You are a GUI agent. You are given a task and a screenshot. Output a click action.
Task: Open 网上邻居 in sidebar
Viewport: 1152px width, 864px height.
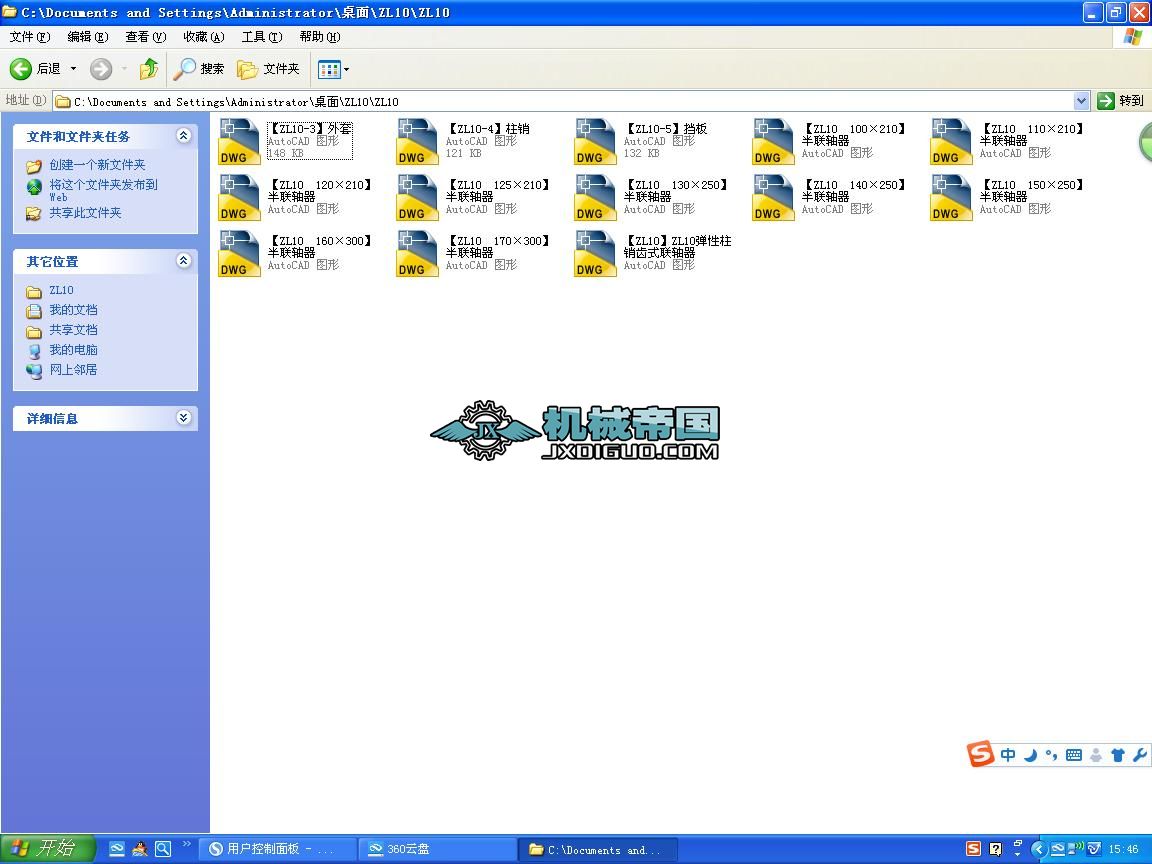73,370
